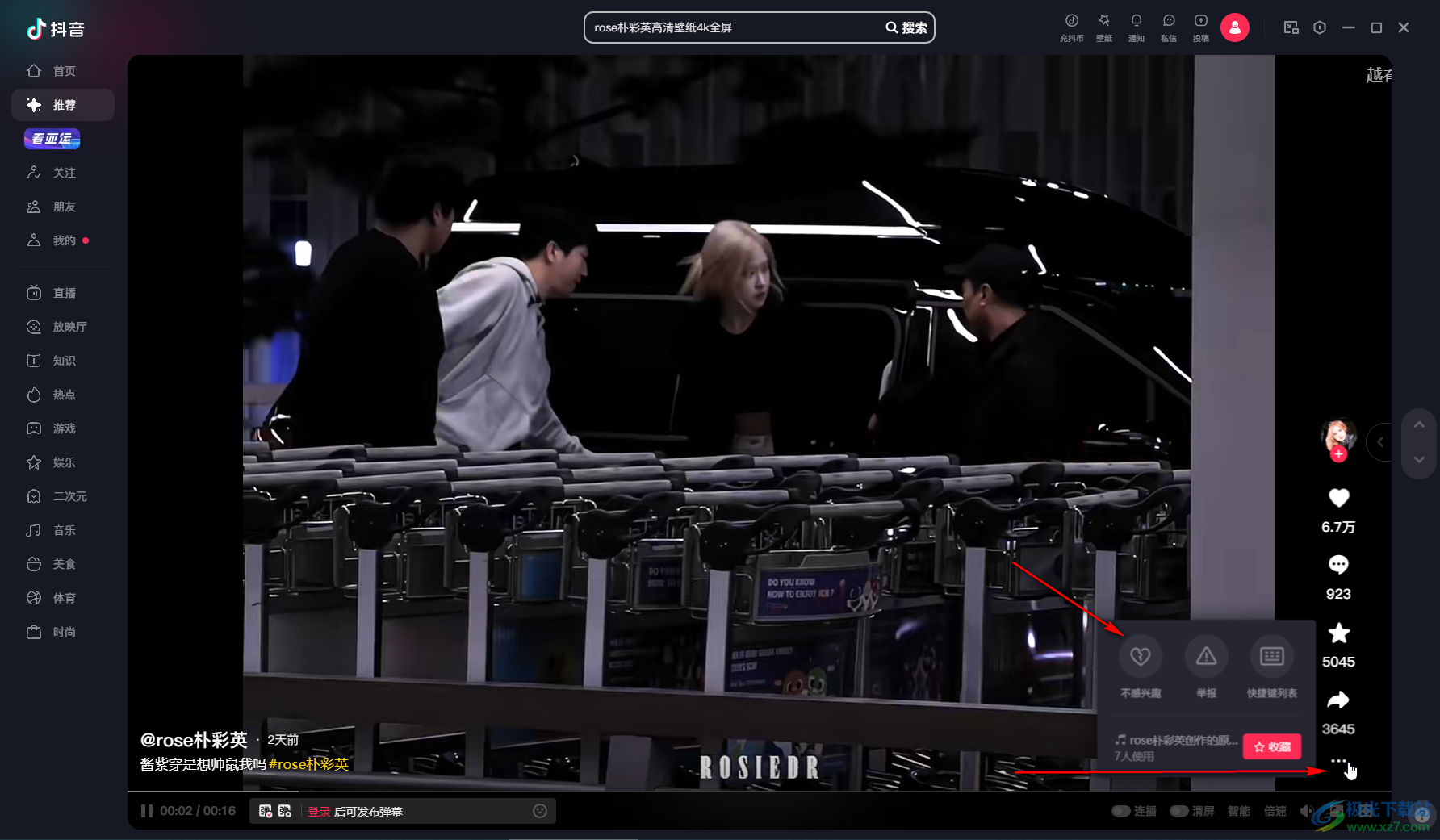Like the video with heart icon

pyautogui.click(x=1338, y=498)
